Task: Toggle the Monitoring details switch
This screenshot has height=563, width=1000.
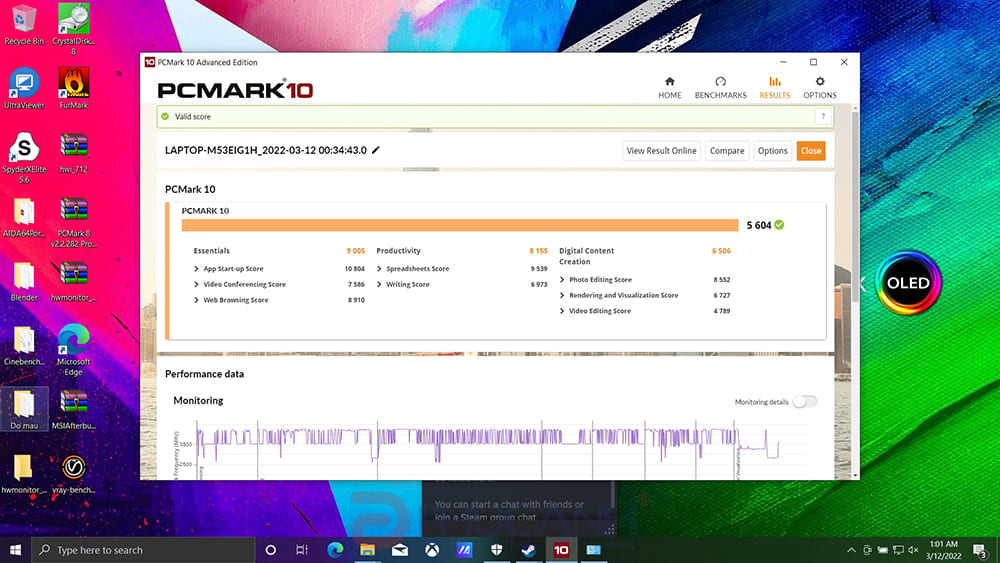Action: coord(804,401)
